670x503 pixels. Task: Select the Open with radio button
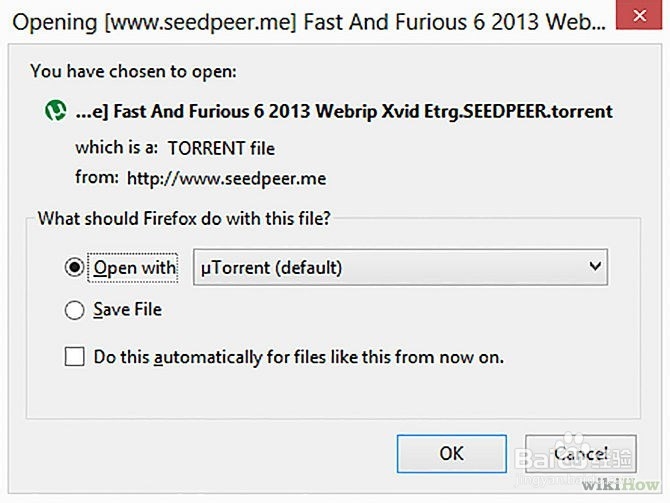pyautogui.click(x=74, y=267)
